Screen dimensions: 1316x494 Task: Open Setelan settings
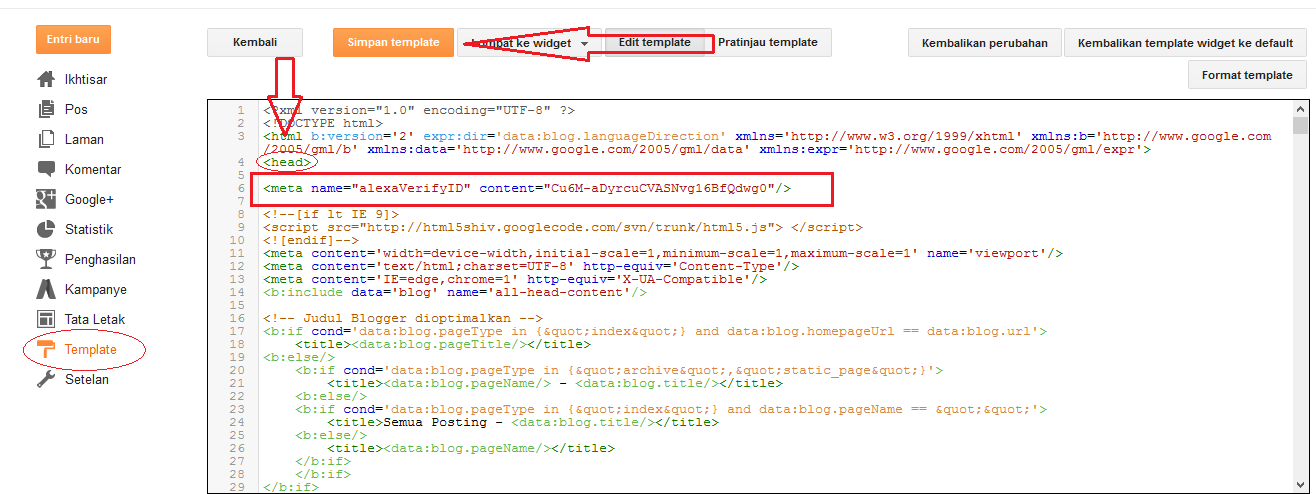87,380
